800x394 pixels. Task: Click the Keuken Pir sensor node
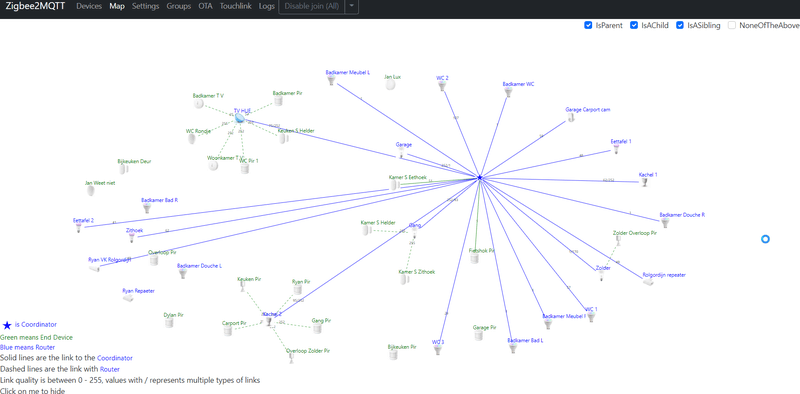click(243, 287)
